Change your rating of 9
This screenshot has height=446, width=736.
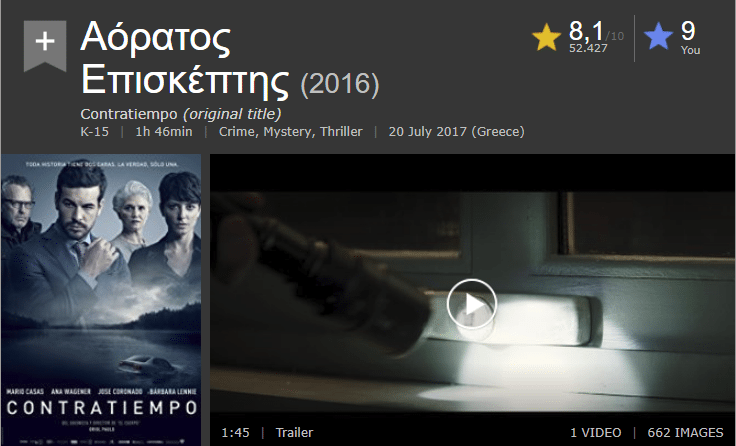pos(688,31)
